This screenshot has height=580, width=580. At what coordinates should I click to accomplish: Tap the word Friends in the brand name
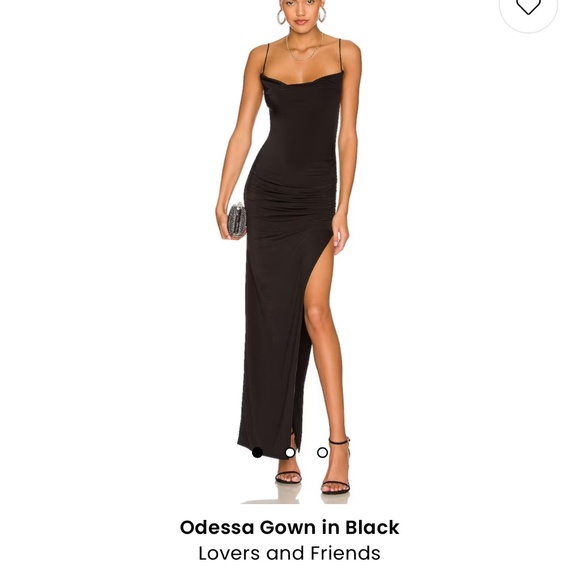click(x=345, y=553)
